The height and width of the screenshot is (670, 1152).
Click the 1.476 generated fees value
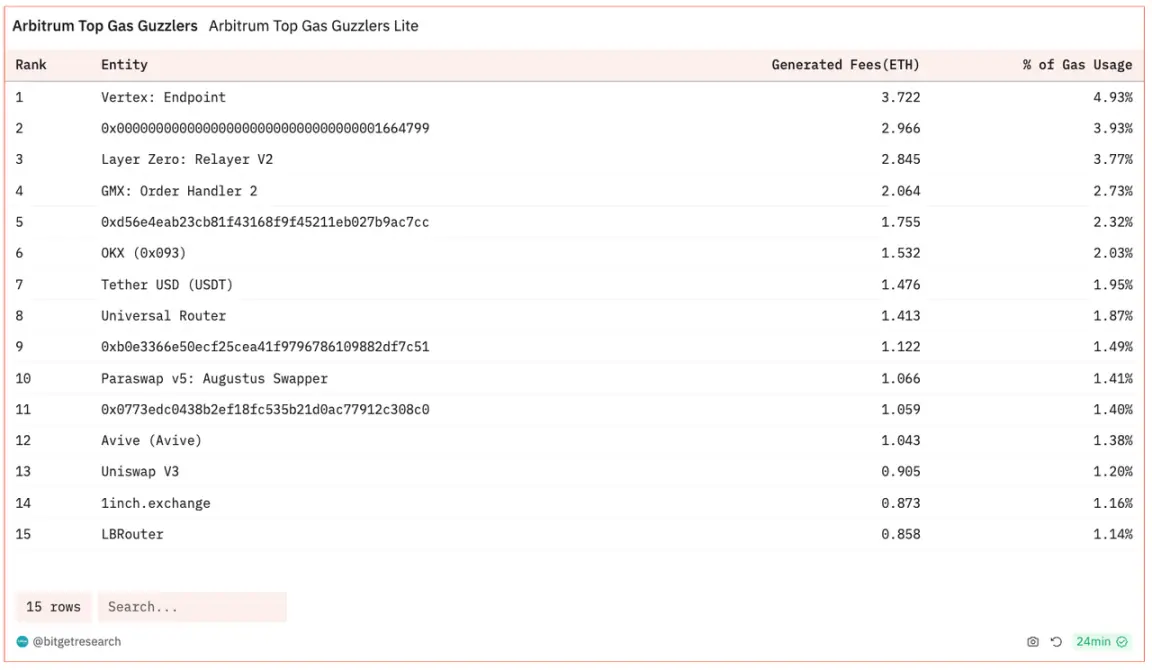coord(901,284)
